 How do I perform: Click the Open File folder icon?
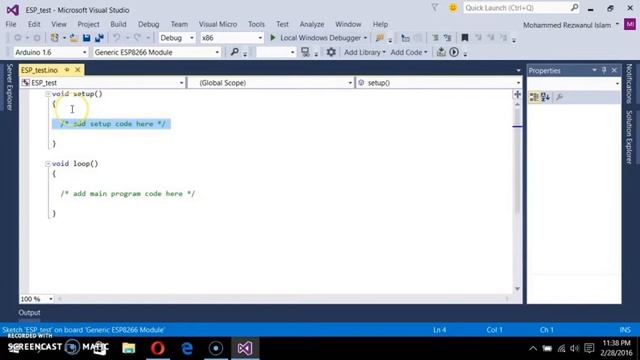pyautogui.click(x=74, y=38)
